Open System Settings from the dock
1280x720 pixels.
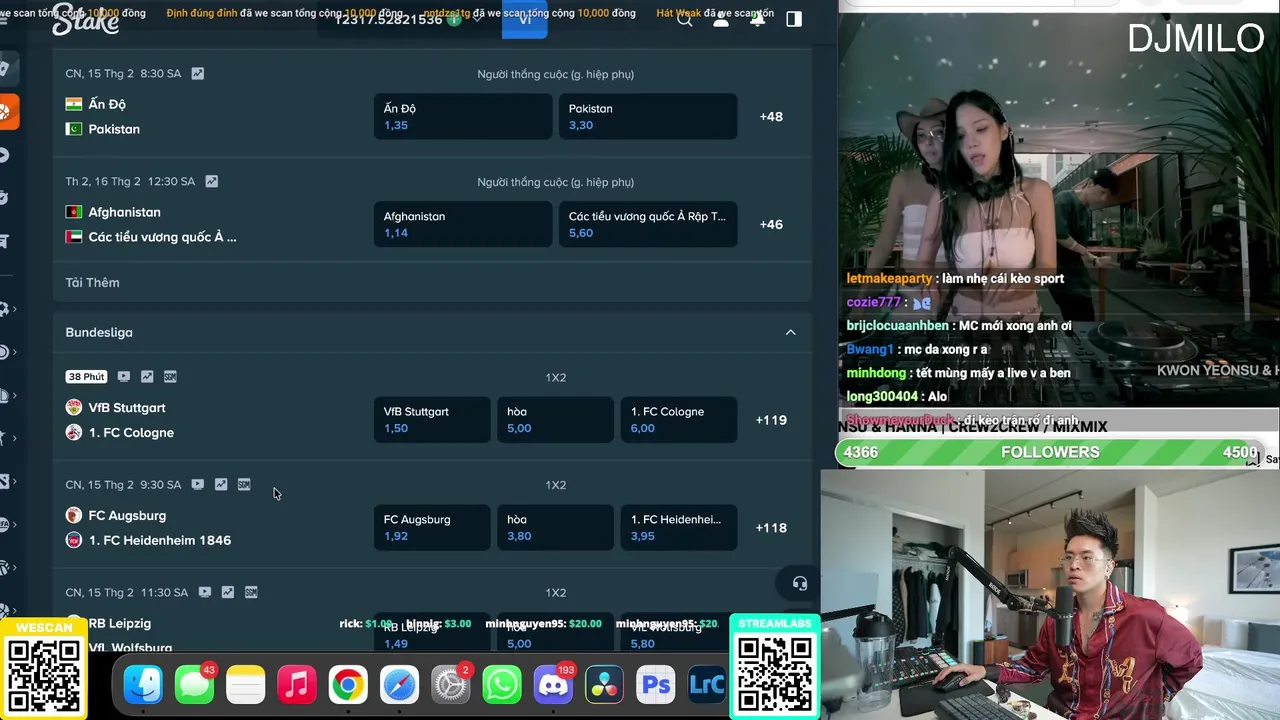450,686
